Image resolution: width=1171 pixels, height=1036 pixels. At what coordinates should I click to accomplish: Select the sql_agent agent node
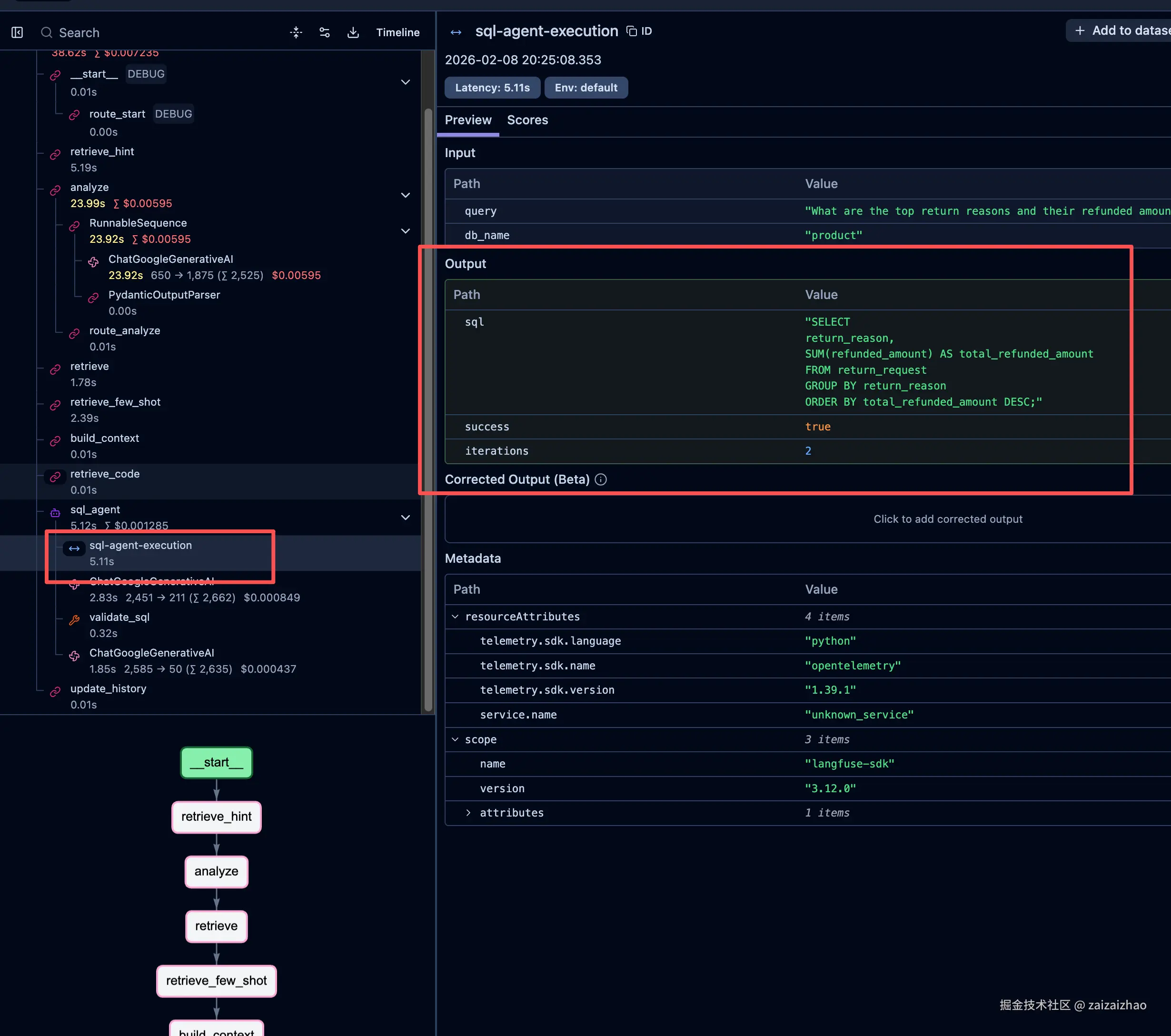point(95,509)
